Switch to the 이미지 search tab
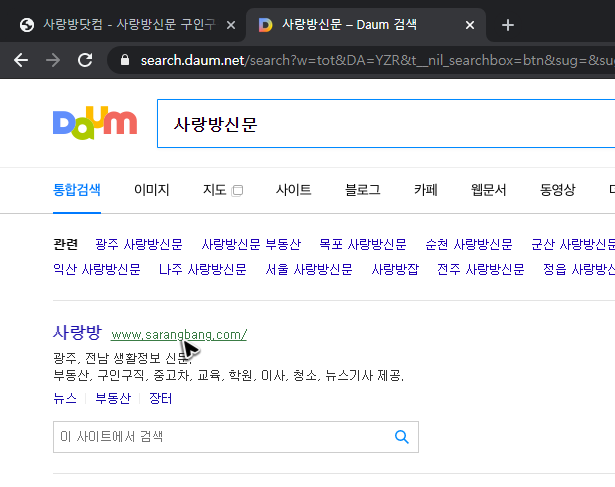This screenshot has height=487, width=615. click(151, 190)
